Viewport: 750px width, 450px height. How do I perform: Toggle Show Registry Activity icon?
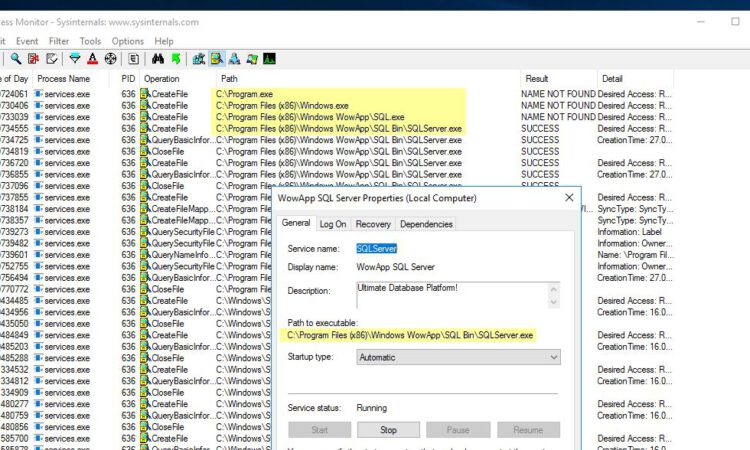pos(199,59)
